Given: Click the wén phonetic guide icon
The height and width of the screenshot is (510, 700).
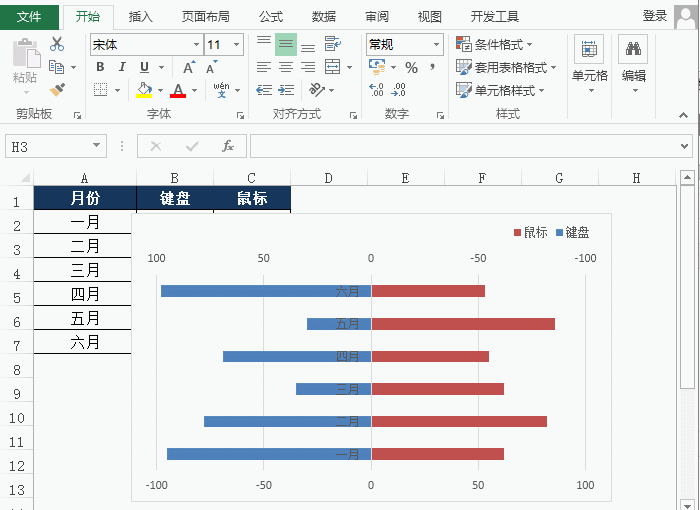Looking at the screenshot, I should 221,90.
